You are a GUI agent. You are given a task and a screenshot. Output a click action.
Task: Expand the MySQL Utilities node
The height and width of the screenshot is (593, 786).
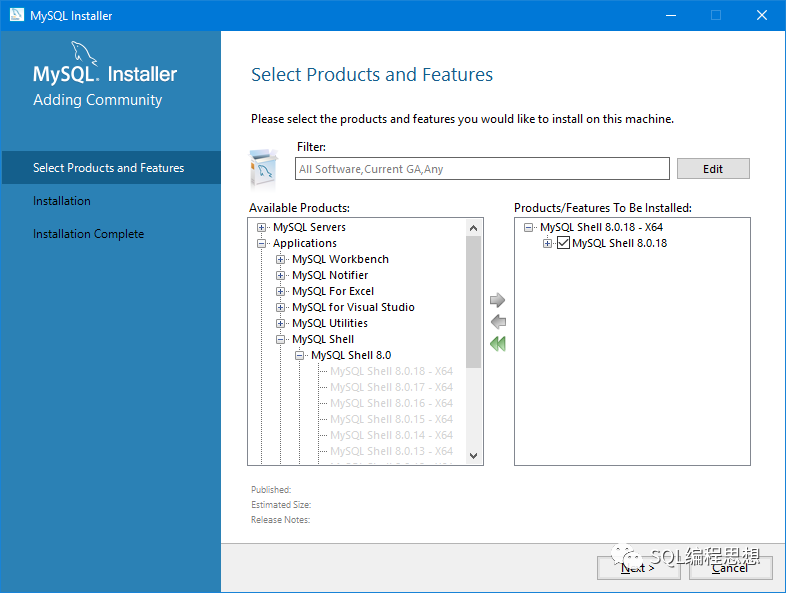(280, 324)
